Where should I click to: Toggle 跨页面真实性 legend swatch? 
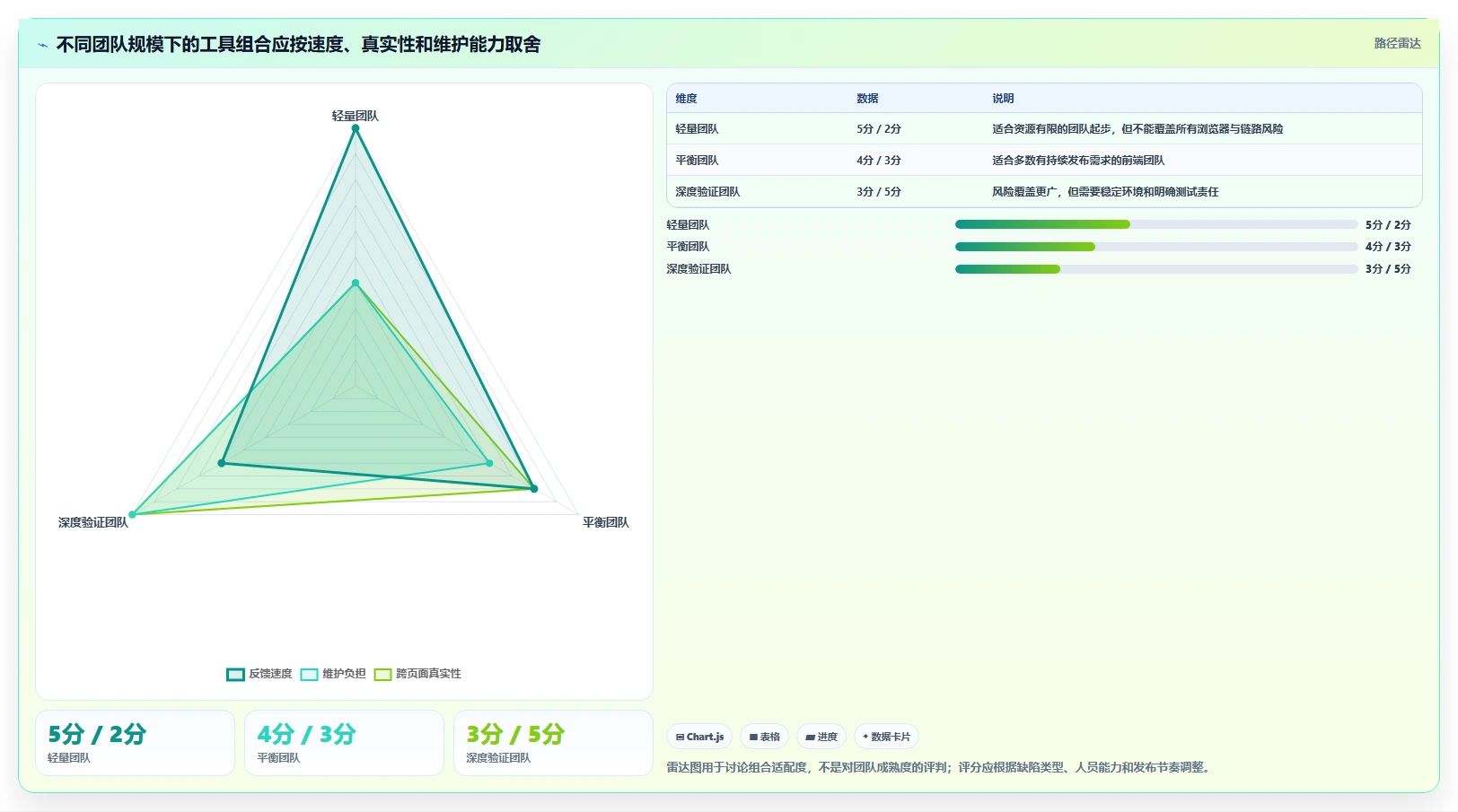382,674
